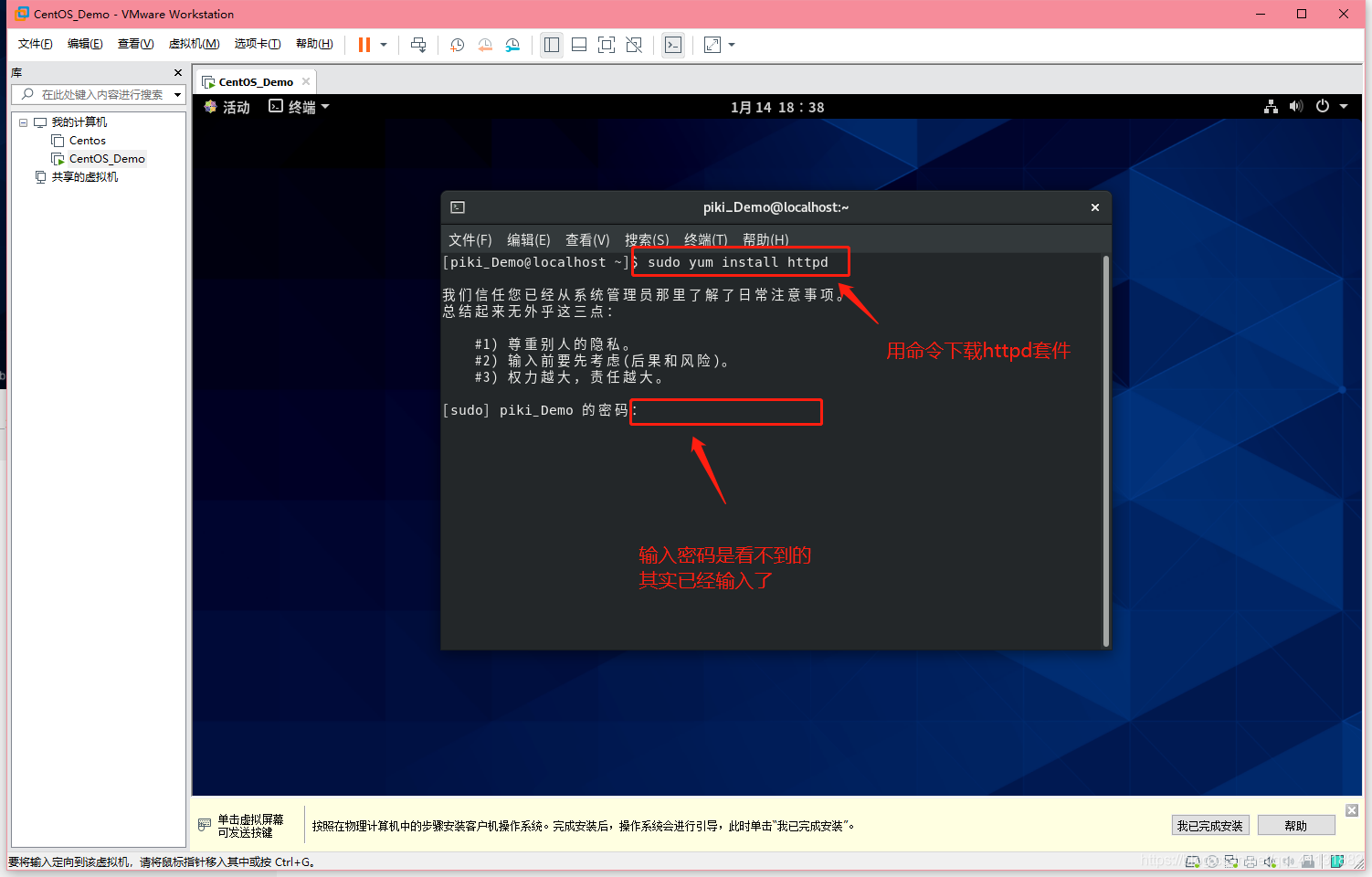Send Ctrl+Alt+Del to the virtual machine
The width and height of the screenshot is (1372, 877).
[418, 45]
